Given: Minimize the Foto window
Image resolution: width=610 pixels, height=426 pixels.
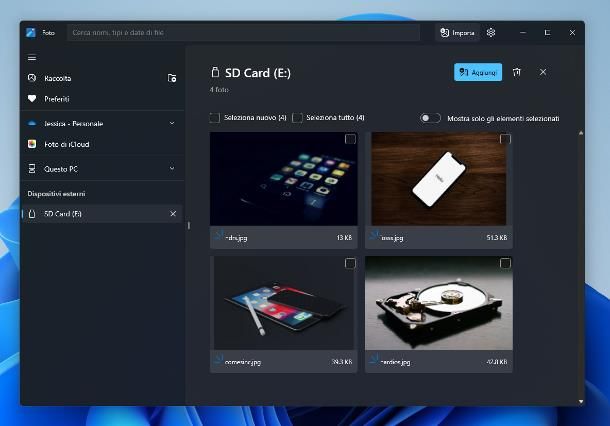Looking at the screenshot, I should 523,32.
